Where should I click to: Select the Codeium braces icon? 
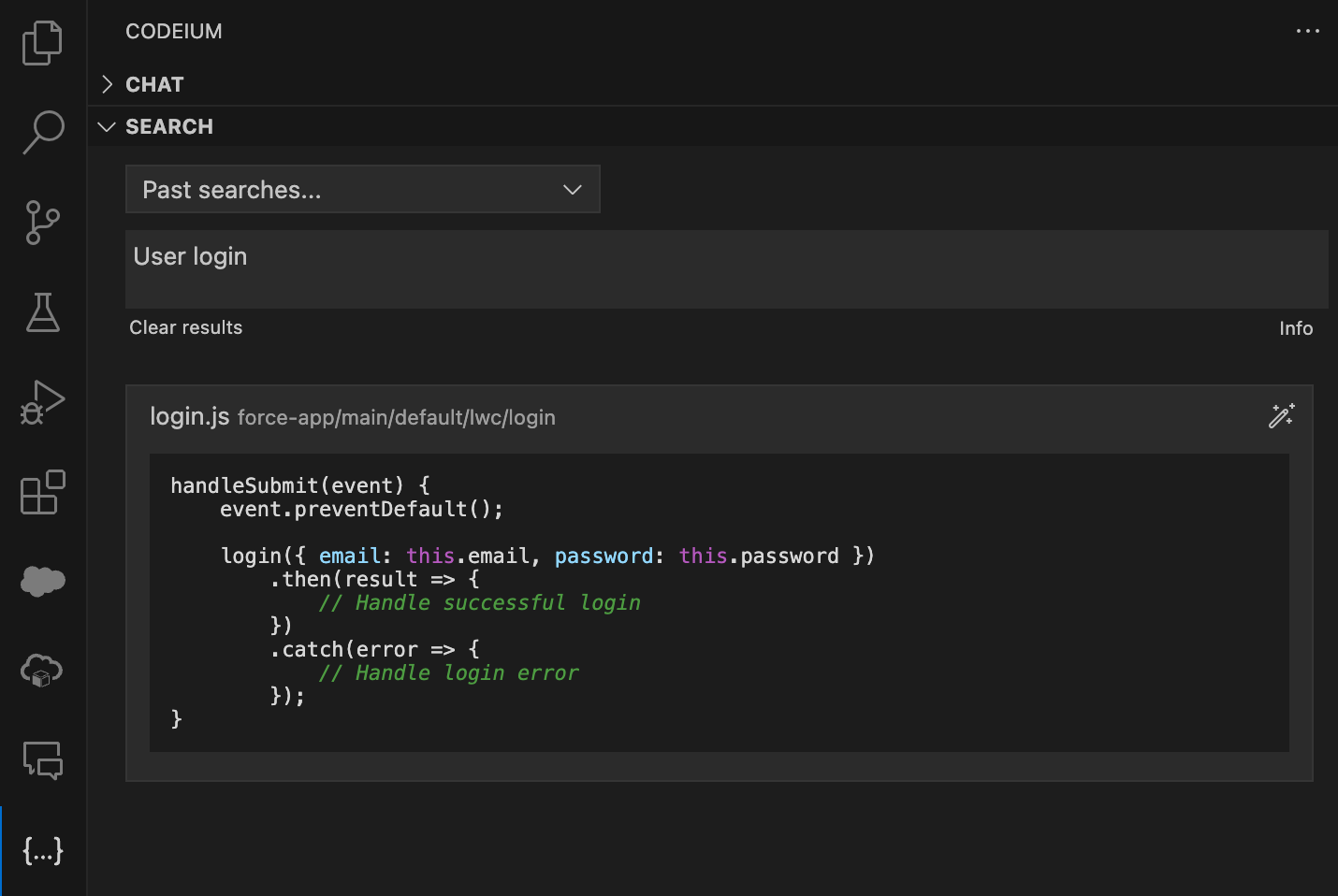(43, 850)
